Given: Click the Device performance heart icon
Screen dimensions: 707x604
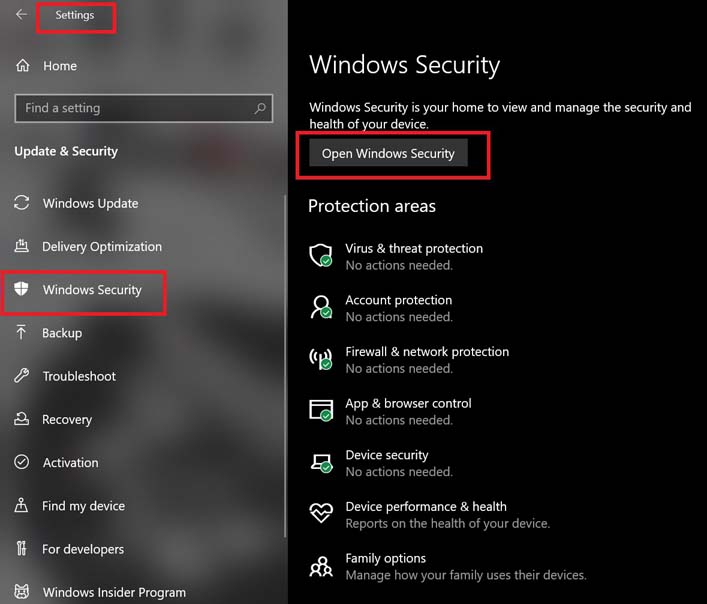Looking at the screenshot, I should tap(320, 514).
